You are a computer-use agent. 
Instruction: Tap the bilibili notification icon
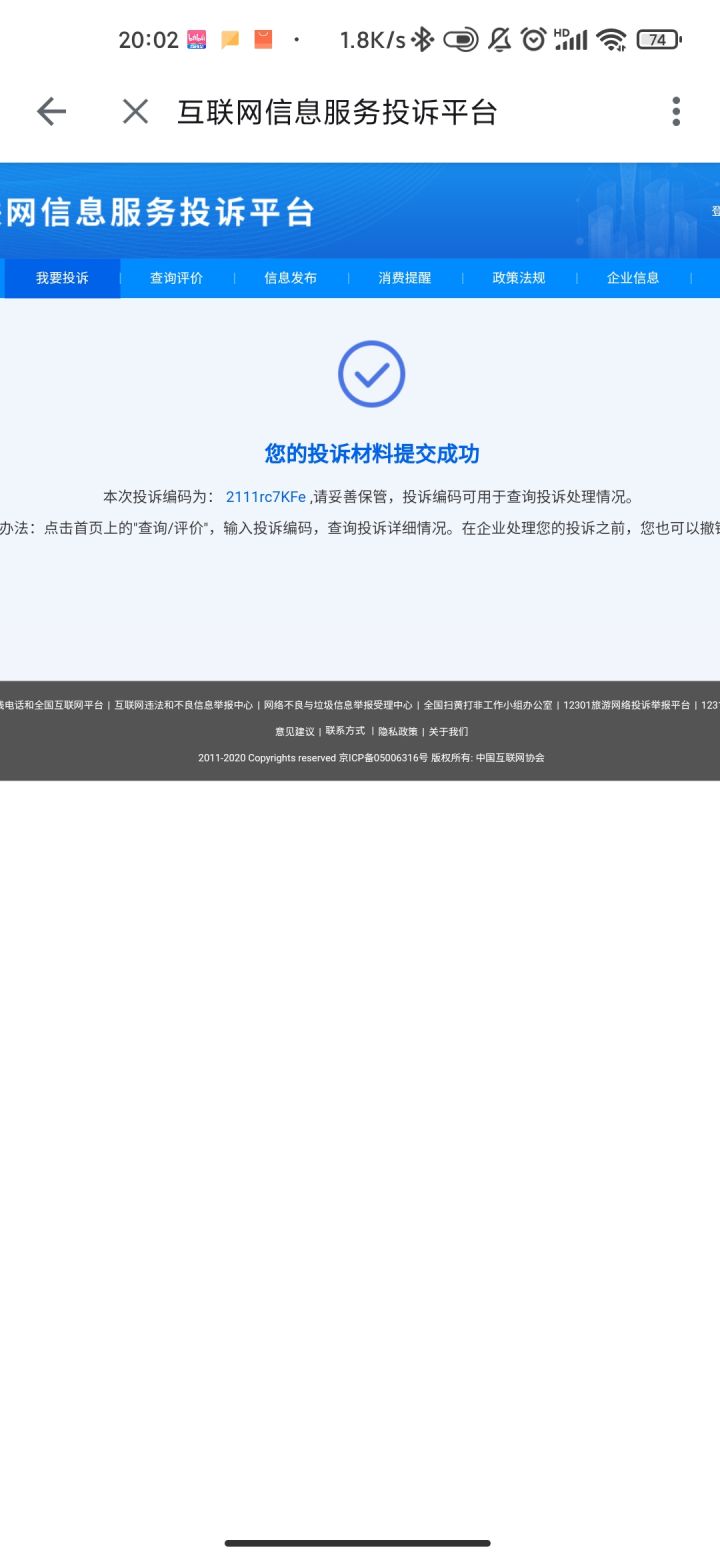tap(197, 40)
